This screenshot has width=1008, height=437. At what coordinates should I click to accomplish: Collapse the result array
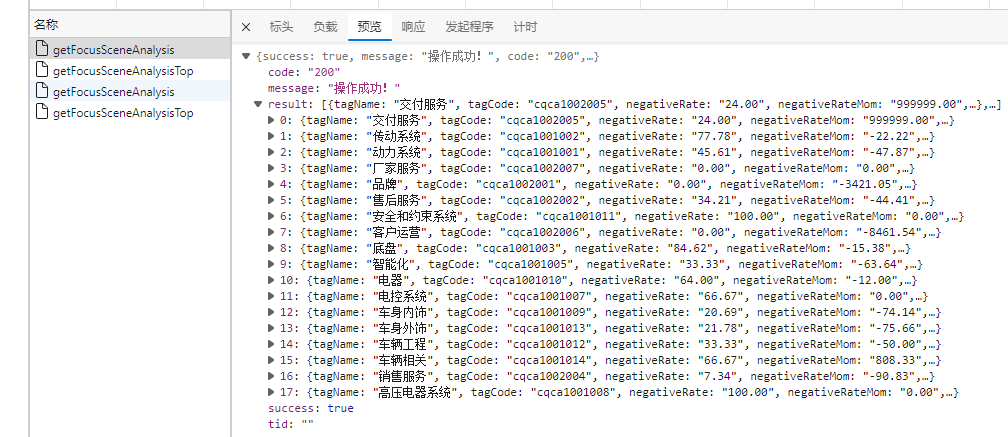pyautogui.click(x=259, y=104)
